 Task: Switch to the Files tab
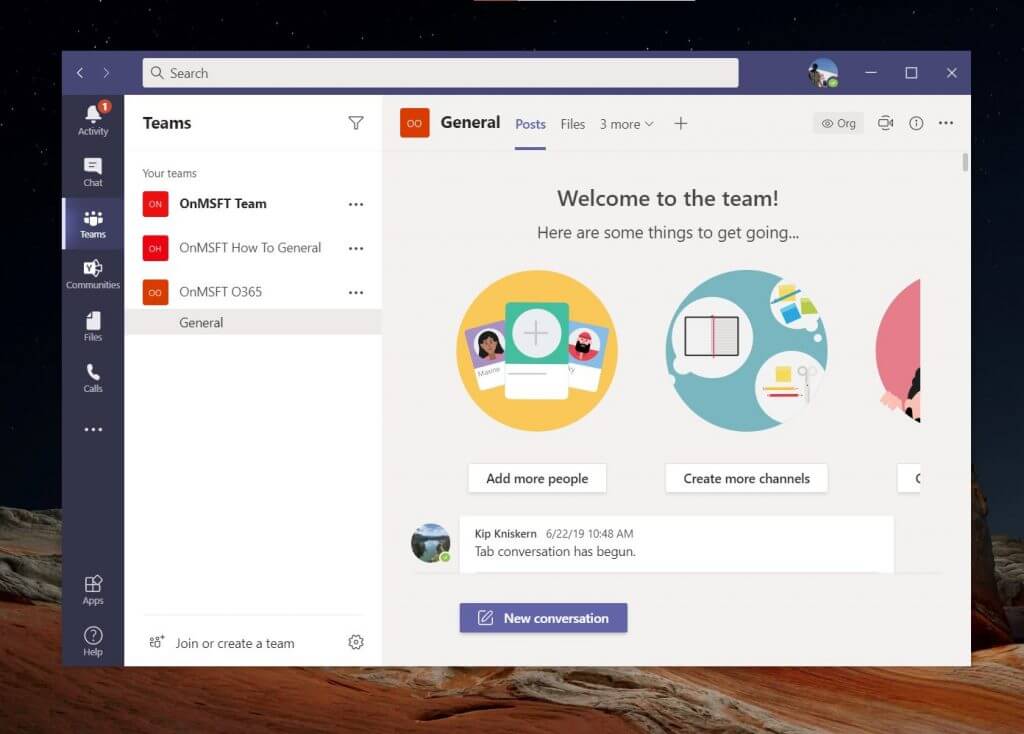[x=573, y=124]
